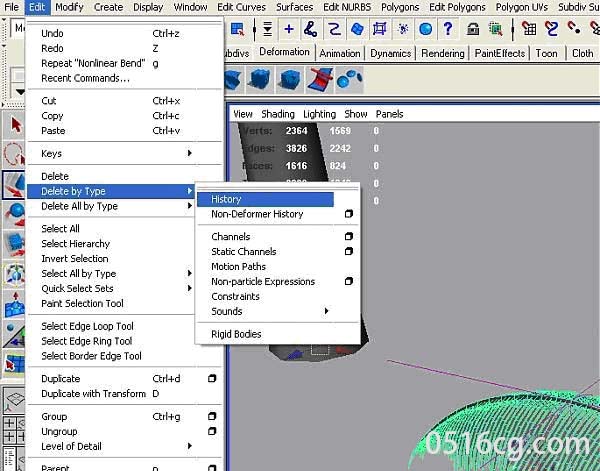This screenshot has height=471, width=600.
Task: Choose Non-Deformer History
Action: (257, 214)
